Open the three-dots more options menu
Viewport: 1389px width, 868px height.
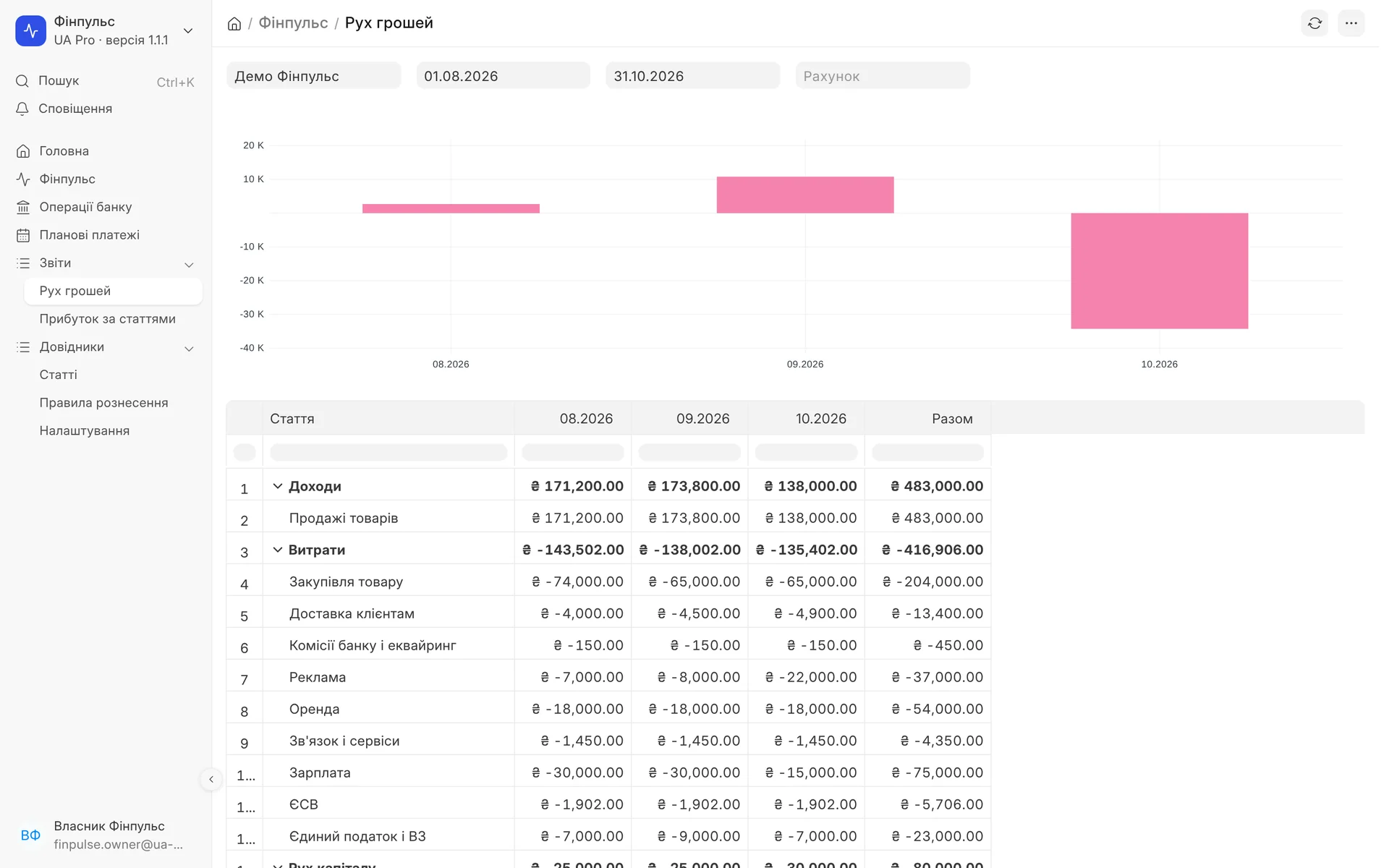pos(1351,23)
